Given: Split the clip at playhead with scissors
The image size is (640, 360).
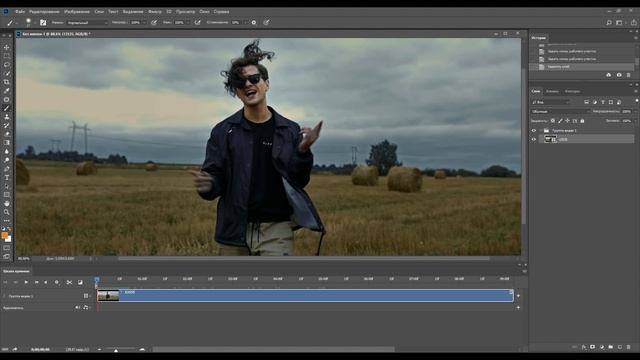Looking at the screenshot, I should (69, 282).
